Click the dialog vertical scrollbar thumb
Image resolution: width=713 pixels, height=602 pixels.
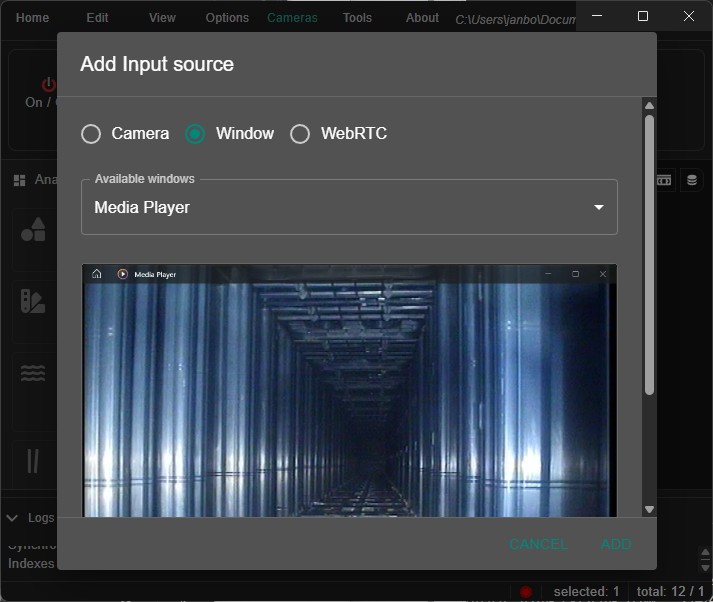tap(649, 255)
